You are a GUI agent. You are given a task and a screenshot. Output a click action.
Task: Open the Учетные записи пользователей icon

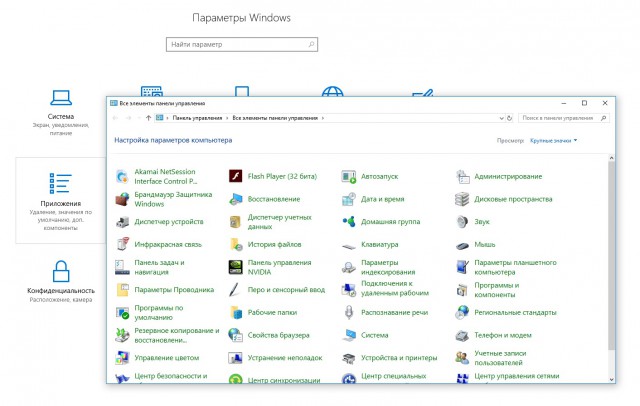click(462, 358)
